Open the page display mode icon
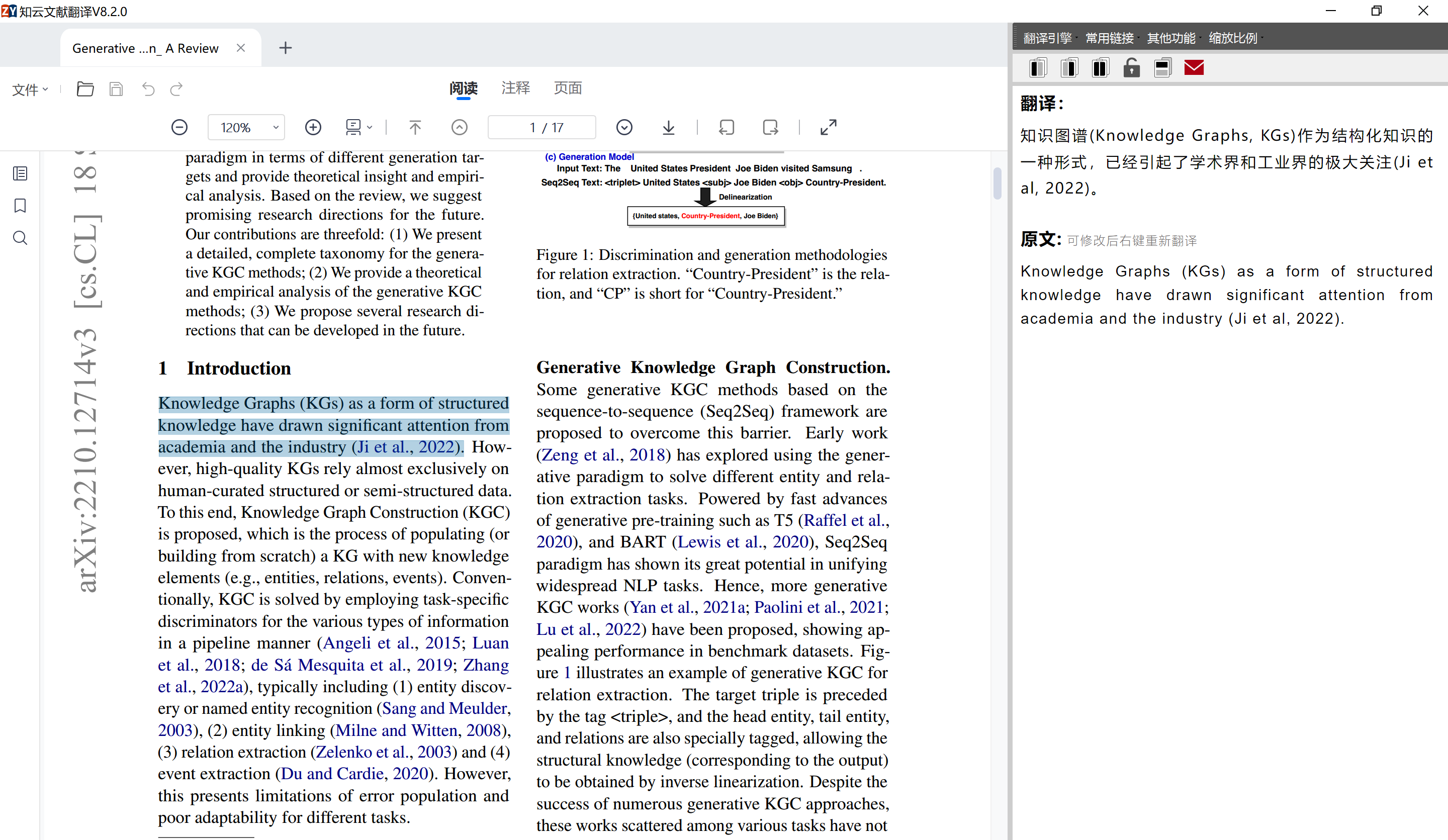Image resolution: width=1448 pixels, height=840 pixels. point(353,127)
